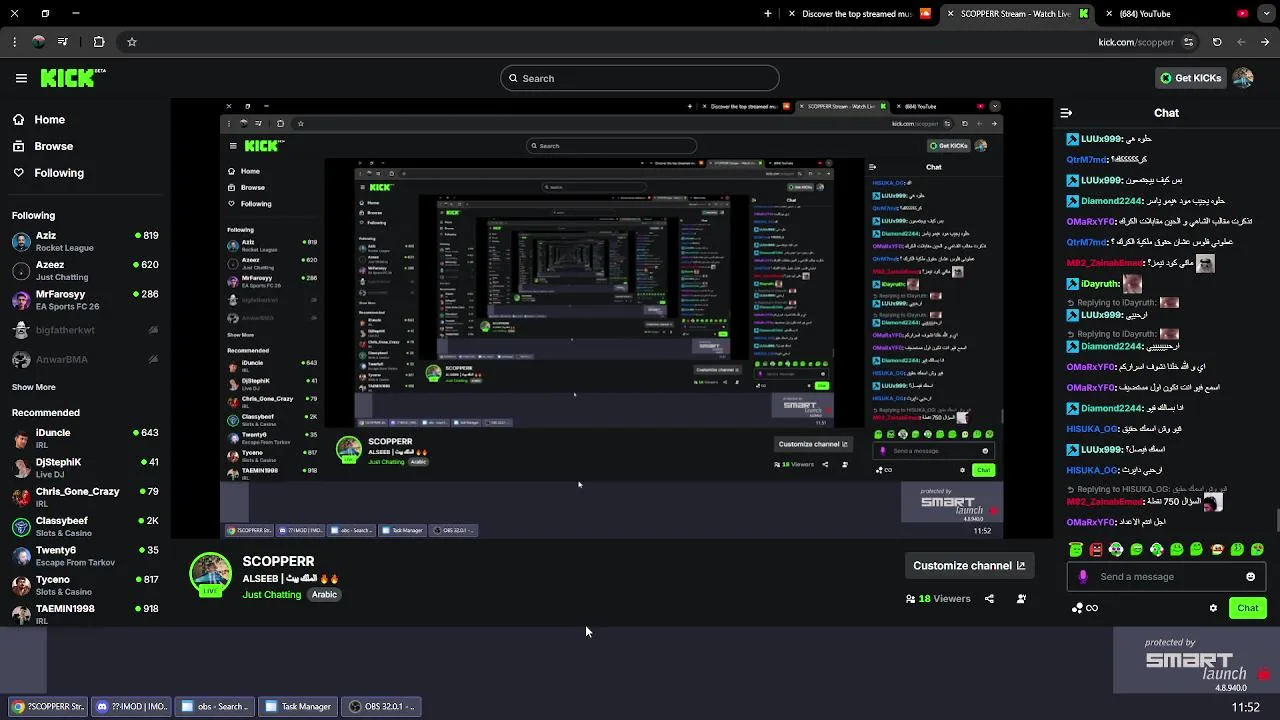
Task: Open Discord from the taskbar
Action: pos(132,706)
